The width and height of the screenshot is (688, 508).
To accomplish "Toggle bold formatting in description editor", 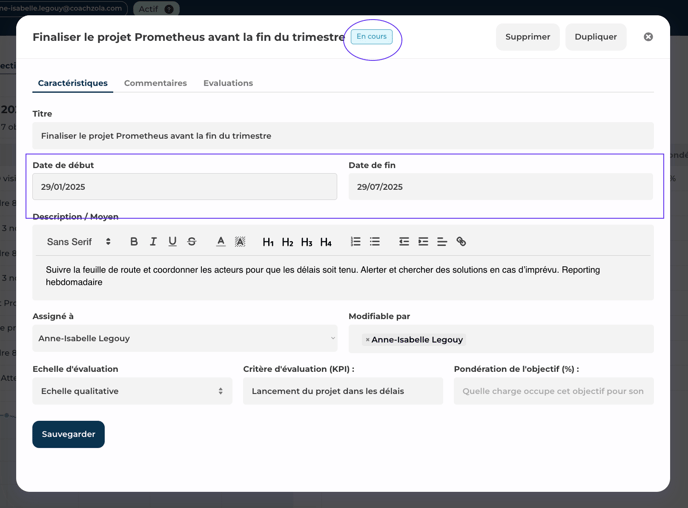I will pyautogui.click(x=134, y=242).
